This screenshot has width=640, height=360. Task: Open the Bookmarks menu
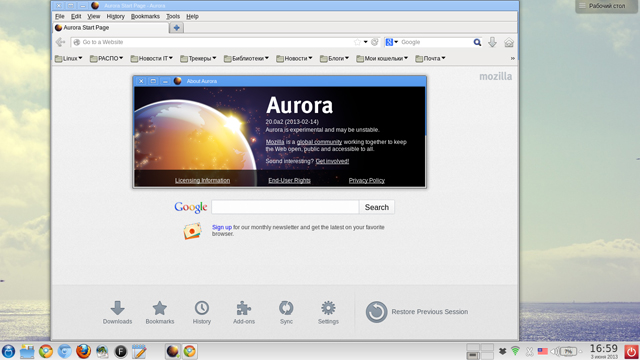tap(145, 16)
